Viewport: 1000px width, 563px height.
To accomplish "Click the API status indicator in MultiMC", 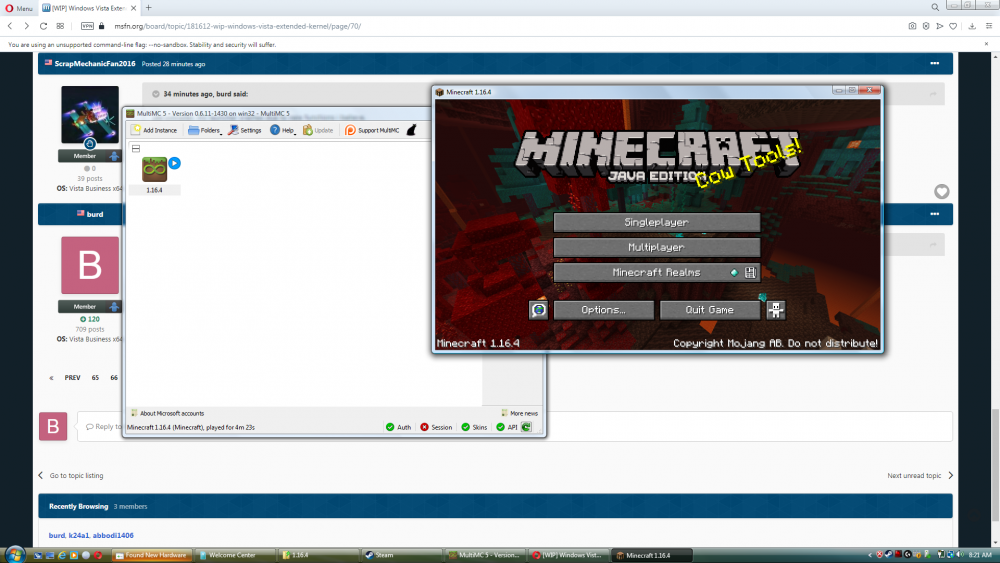I will tap(507, 427).
